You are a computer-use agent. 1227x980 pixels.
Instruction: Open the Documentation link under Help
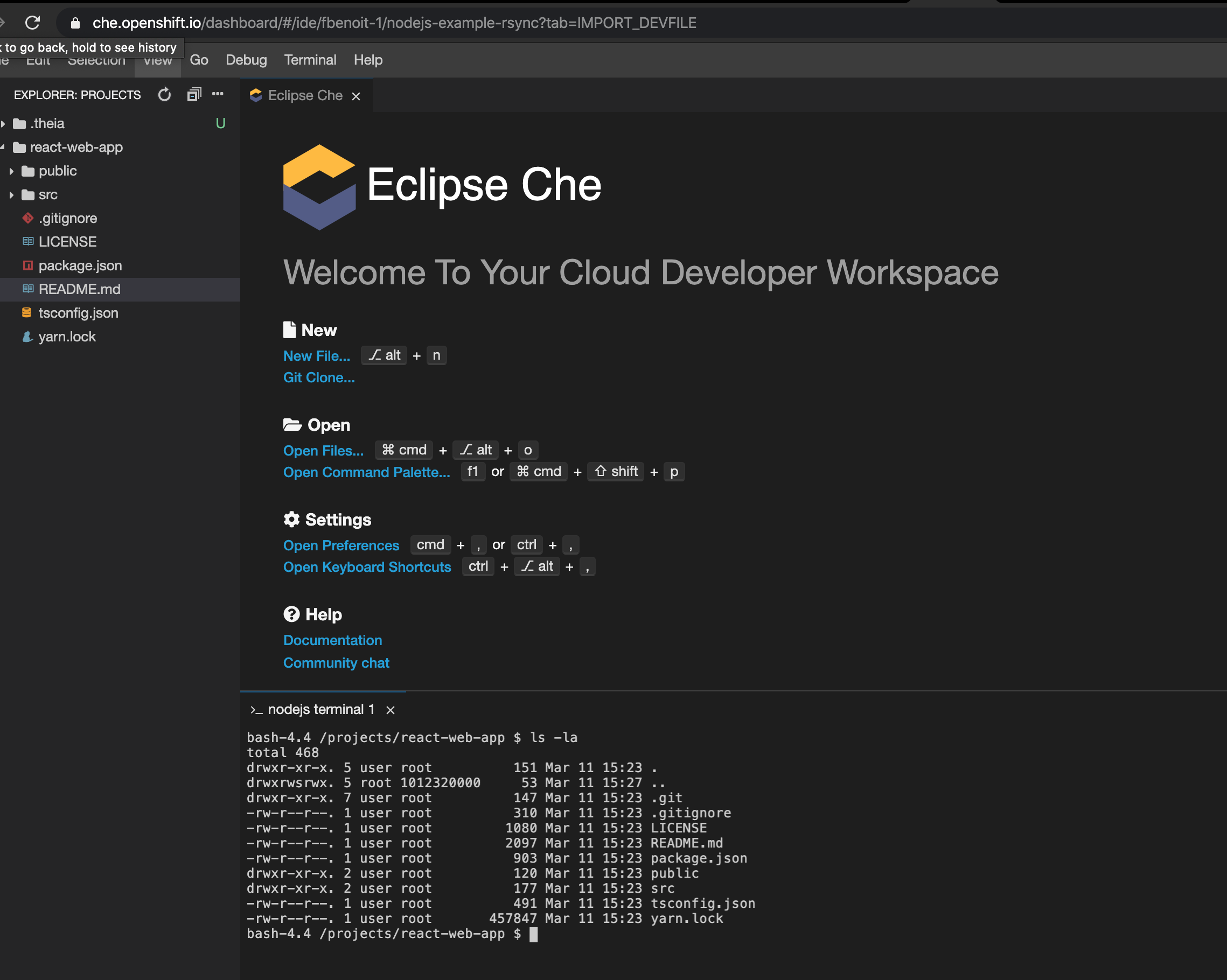pyautogui.click(x=332, y=640)
